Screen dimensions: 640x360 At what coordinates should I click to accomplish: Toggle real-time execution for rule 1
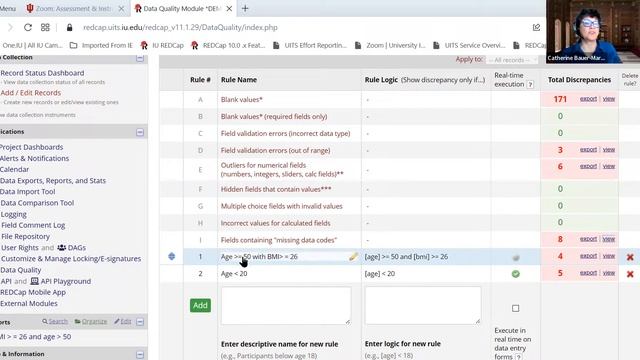pos(516,257)
